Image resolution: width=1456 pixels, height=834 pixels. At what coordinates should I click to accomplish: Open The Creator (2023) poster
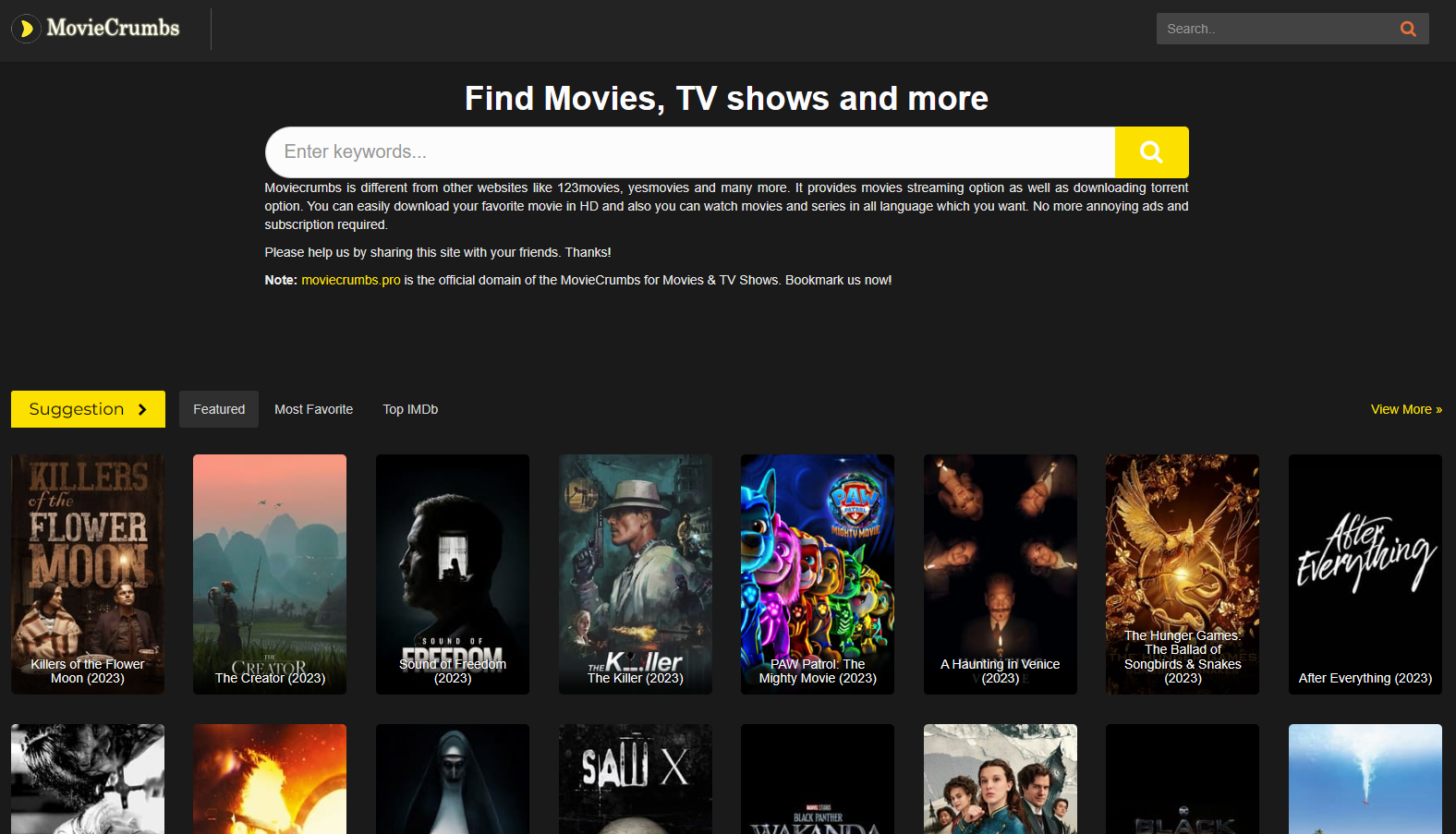tap(270, 574)
